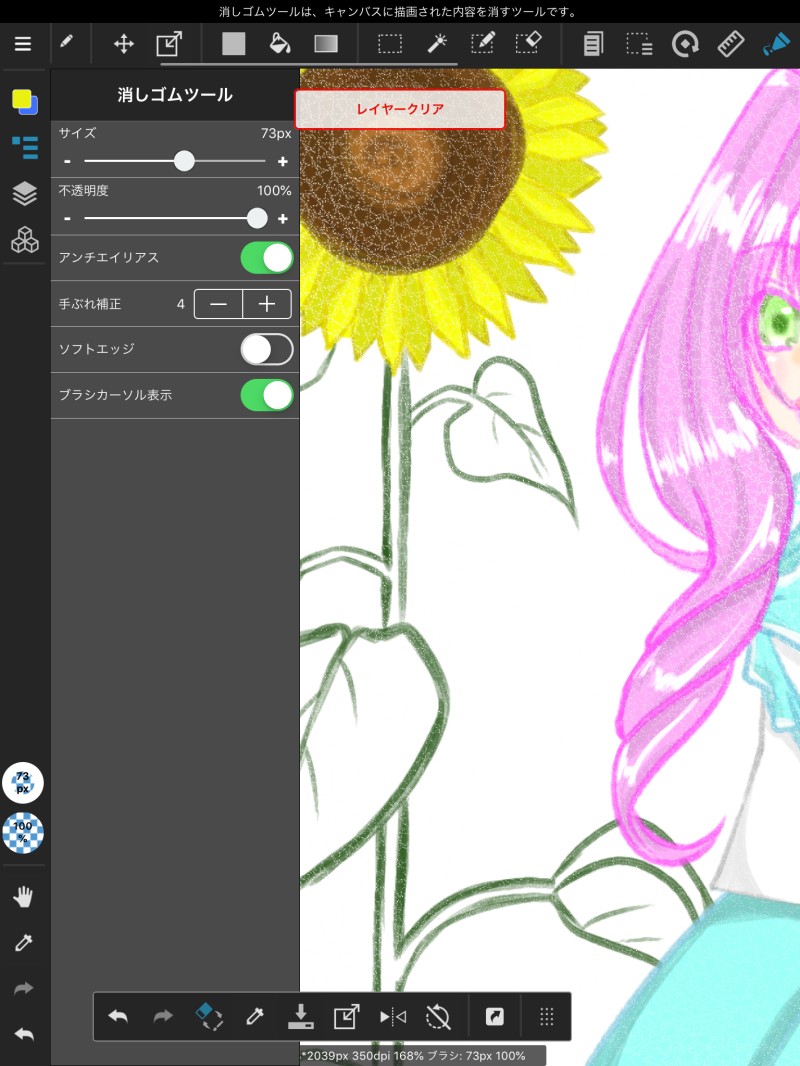The height and width of the screenshot is (1066, 800).
Task: Open the shortcut bar grid dots menu
Action: click(x=546, y=1016)
